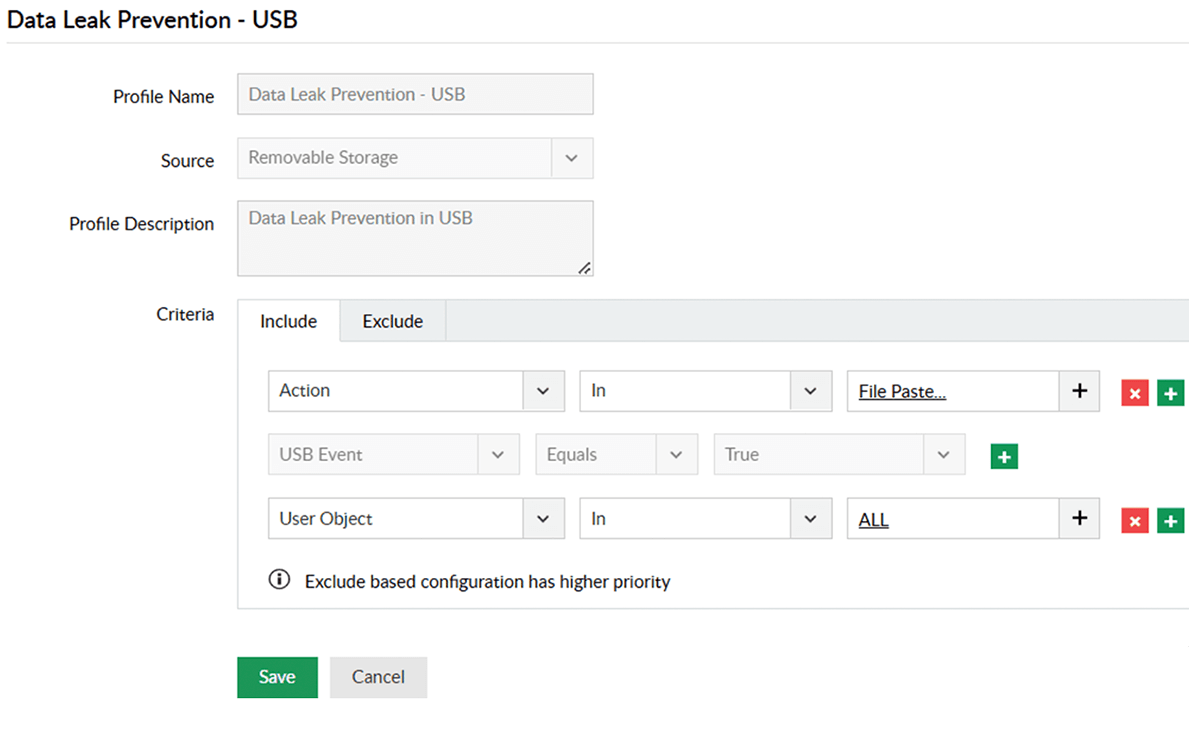This screenshot has width=1189, height=736.
Task: Open the Action attribute dropdown
Action: [544, 391]
